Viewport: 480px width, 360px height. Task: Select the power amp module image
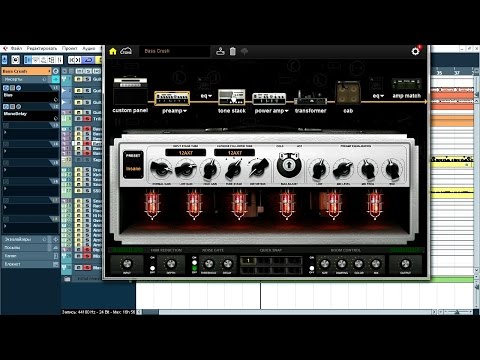click(269, 99)
